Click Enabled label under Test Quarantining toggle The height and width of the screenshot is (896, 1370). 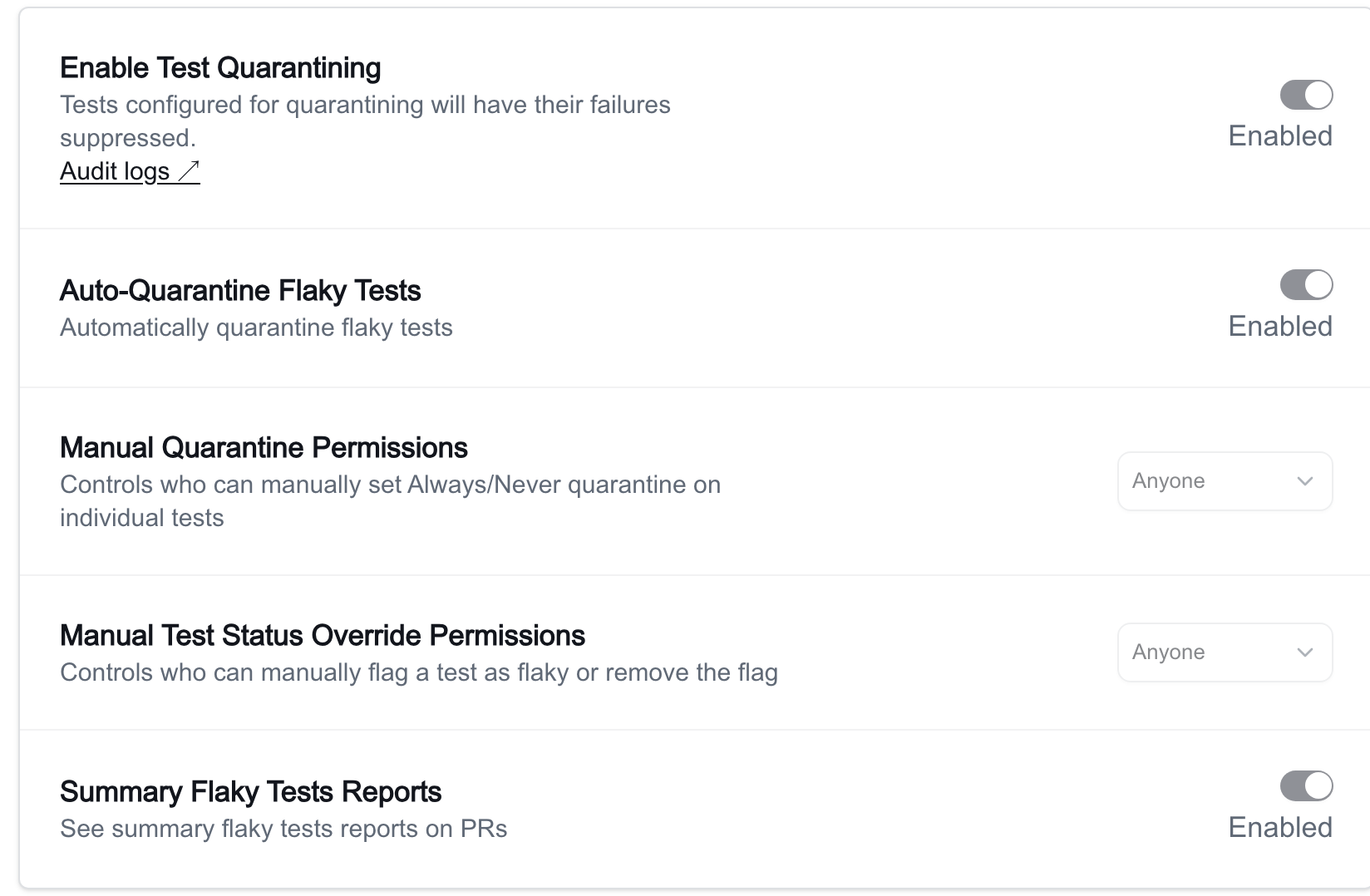point(1280,135)
